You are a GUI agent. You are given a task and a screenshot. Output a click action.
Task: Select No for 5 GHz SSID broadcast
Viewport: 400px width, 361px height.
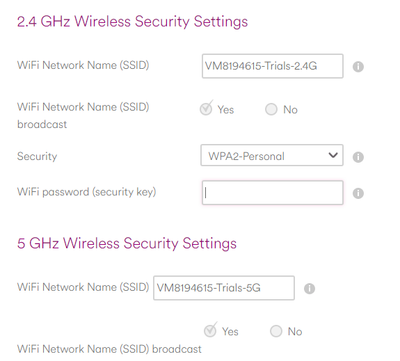click(x=276, y=331)
